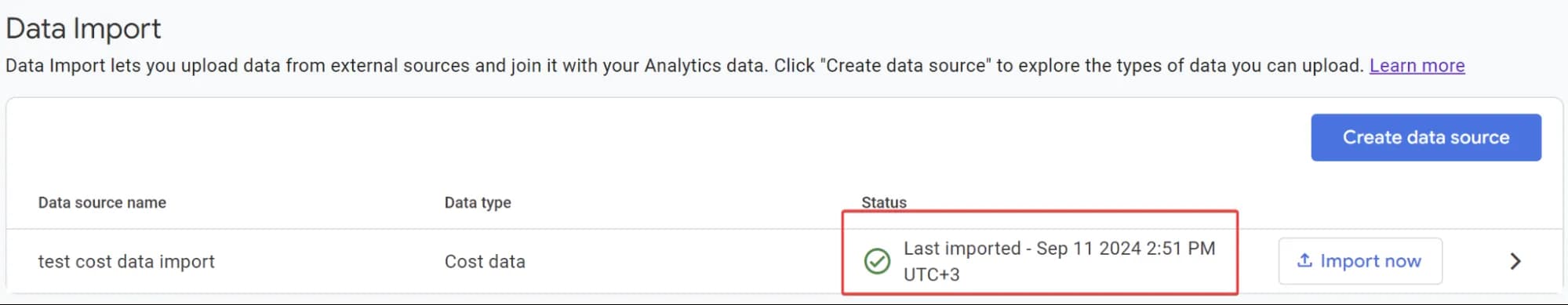The height and width of the screenshot is (305, 1568).
Task: Click the Data source name column header
Action: coord(102,202)
